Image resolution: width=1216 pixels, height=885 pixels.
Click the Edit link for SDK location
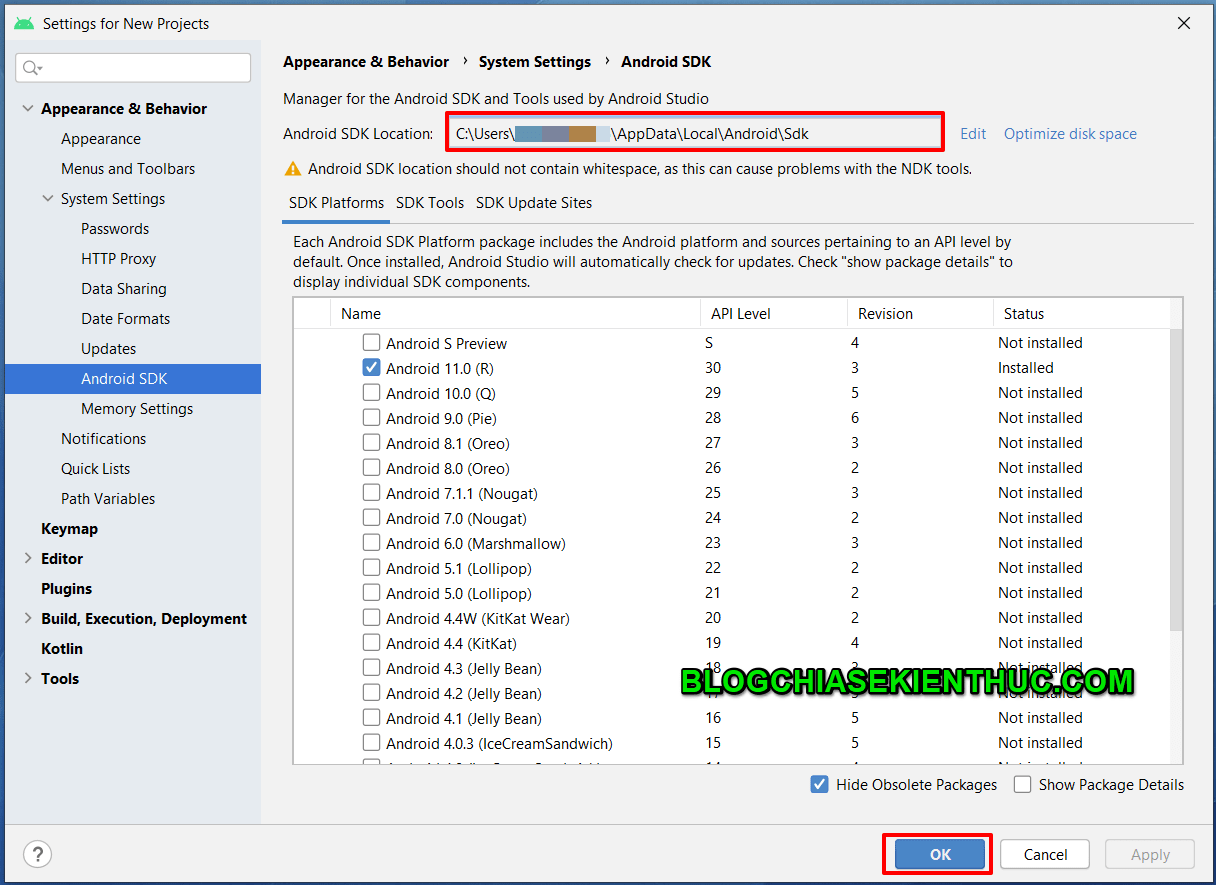[973, 134]
